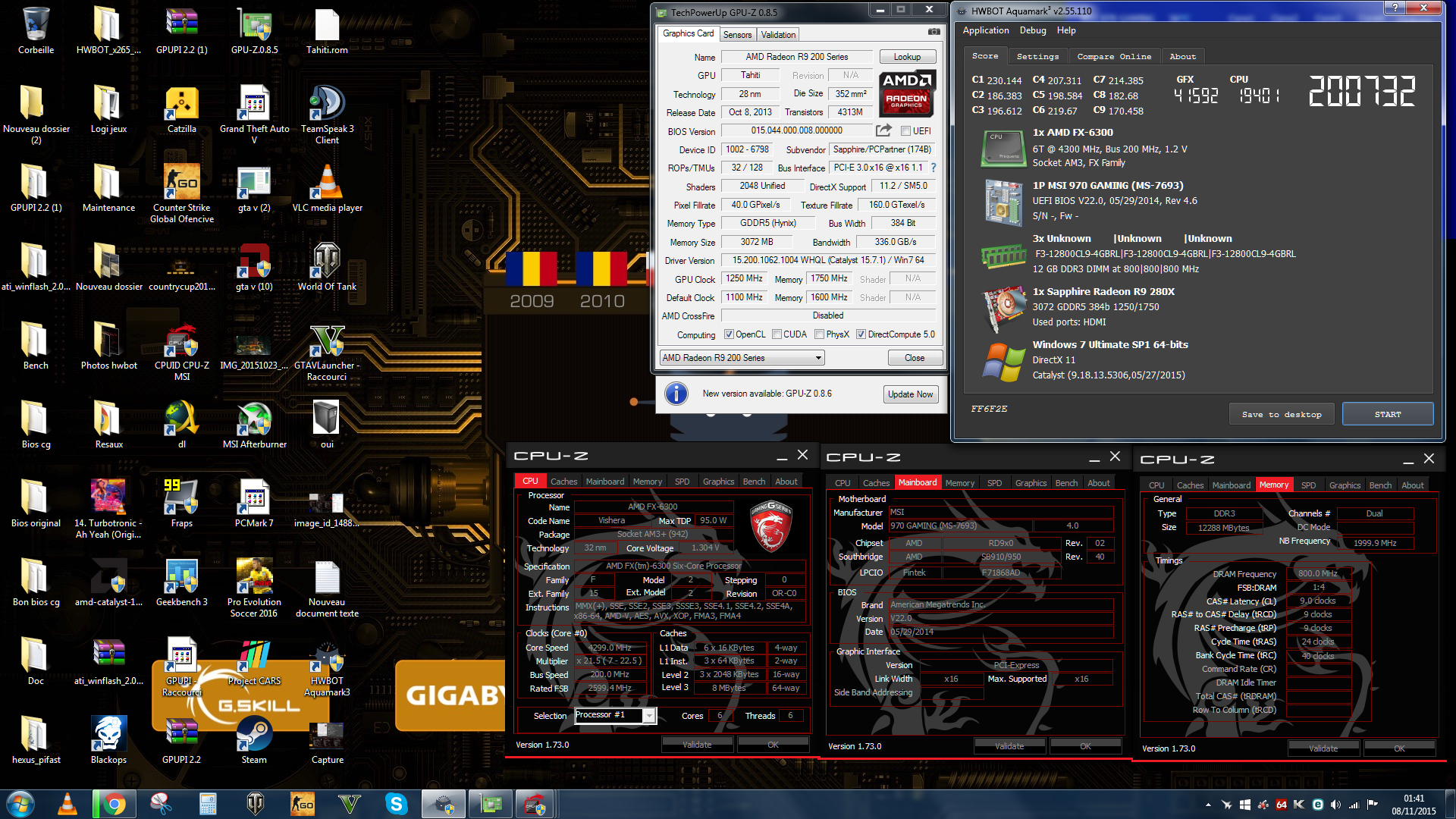Image resolution: width=1456 pixels, height=819 pixels.
Task: Toggle the UEFI checkbox in GPU-Z
Action: pos(905,130)
